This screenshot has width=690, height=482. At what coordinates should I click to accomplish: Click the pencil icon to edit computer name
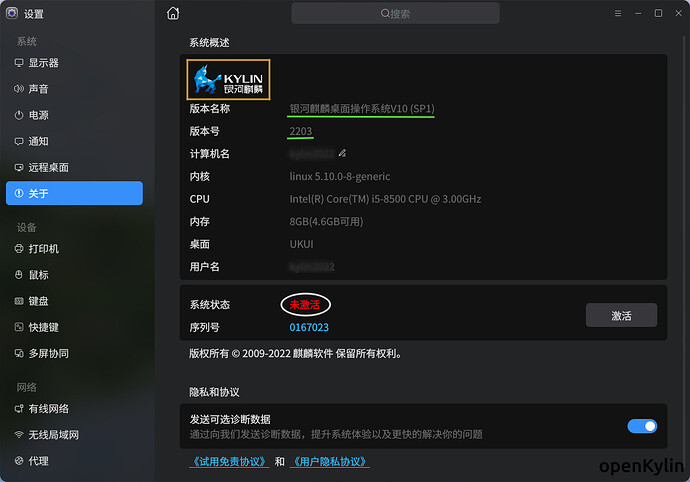(x=342, y=153)
